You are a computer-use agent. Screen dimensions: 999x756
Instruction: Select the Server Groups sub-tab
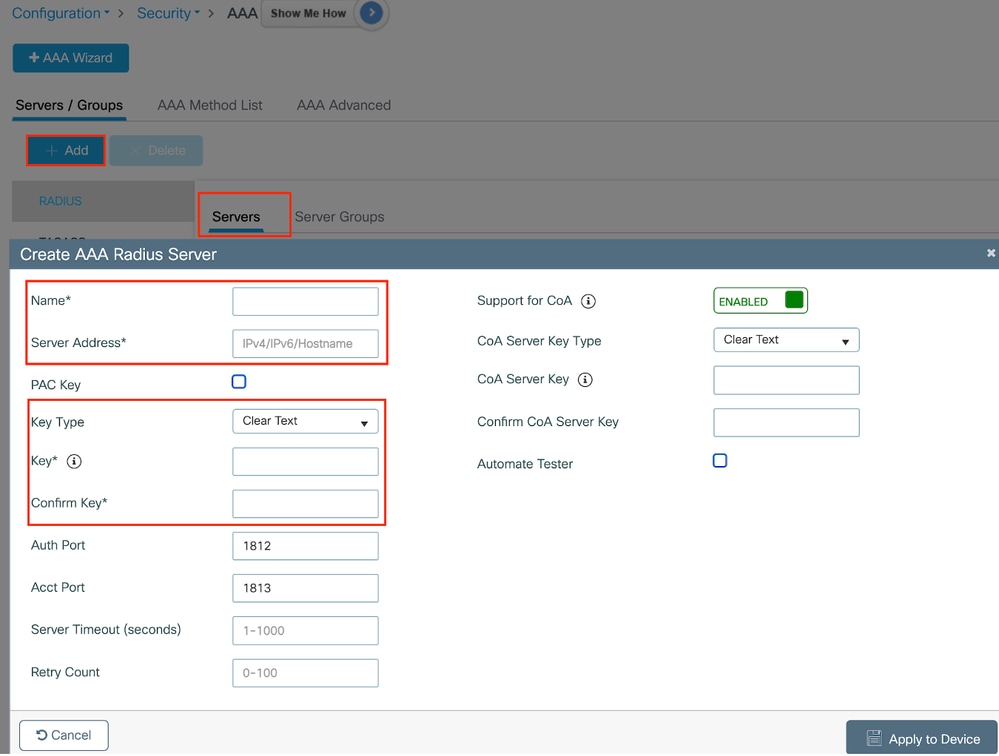340,217
